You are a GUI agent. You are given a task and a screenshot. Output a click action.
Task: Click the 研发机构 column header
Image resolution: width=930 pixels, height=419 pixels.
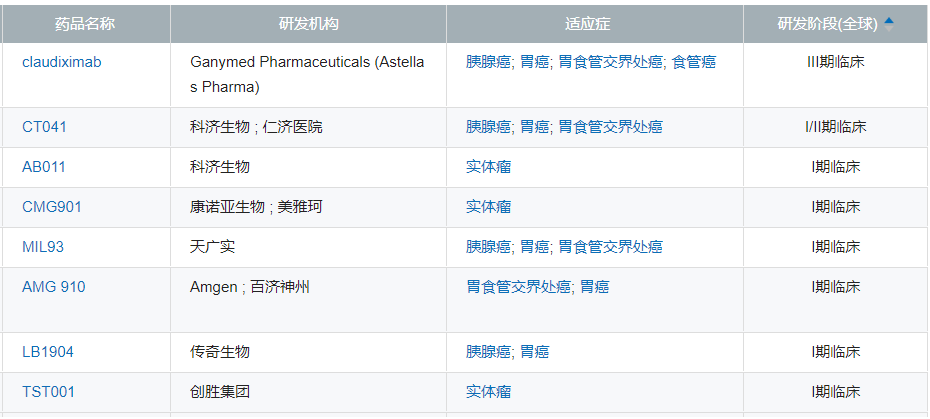[x=308, y=24]
